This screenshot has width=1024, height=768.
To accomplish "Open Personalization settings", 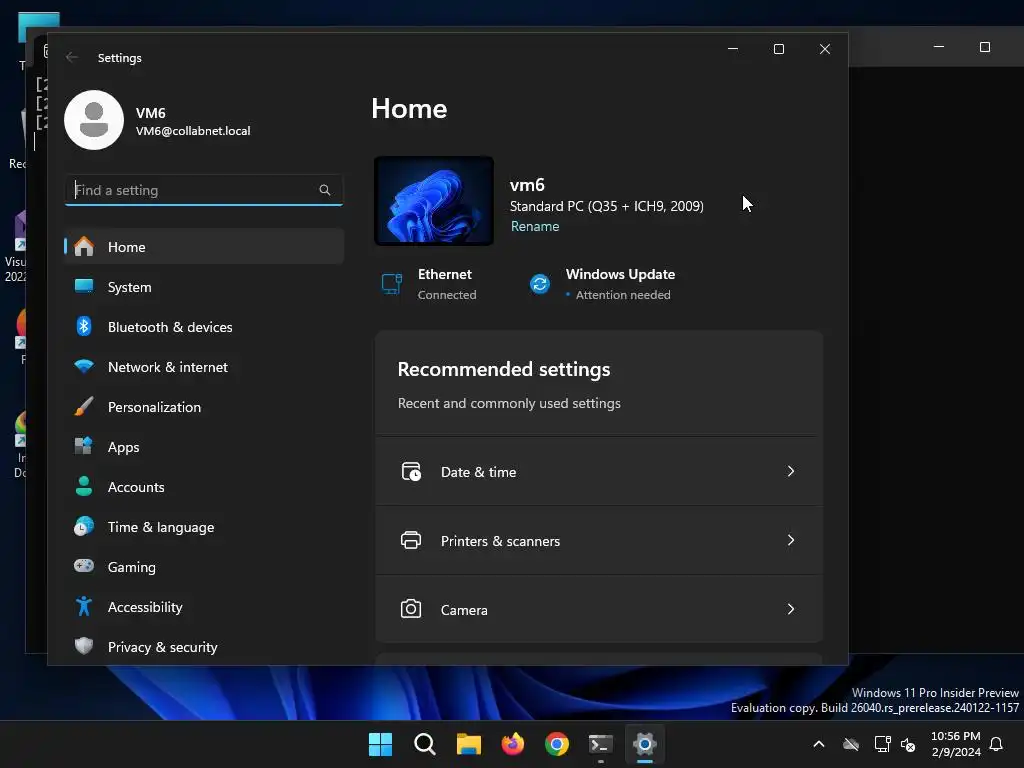I will (x=204, y=407).
